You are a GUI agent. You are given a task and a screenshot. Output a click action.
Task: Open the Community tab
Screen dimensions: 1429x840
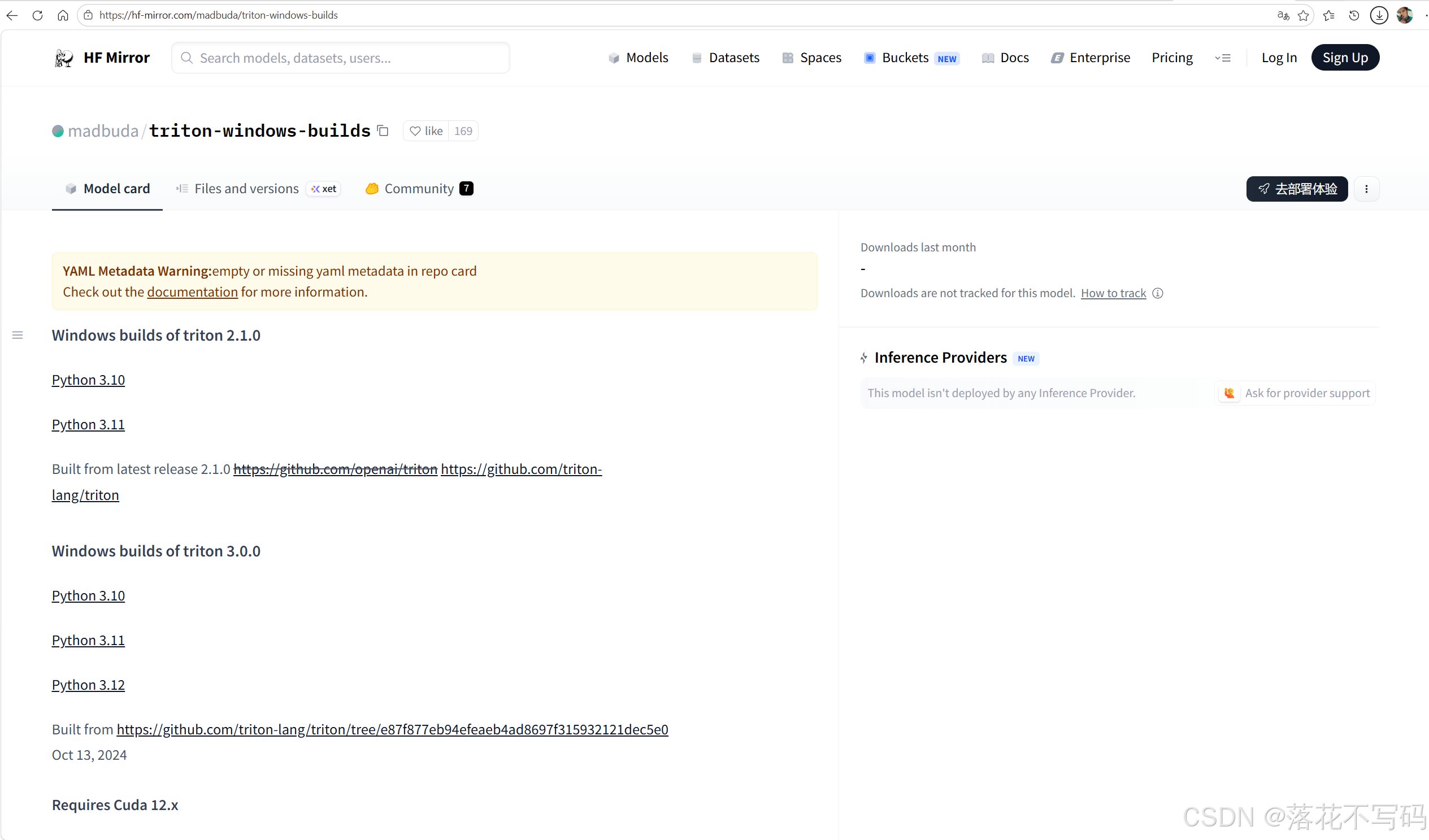tap(419, 189)
